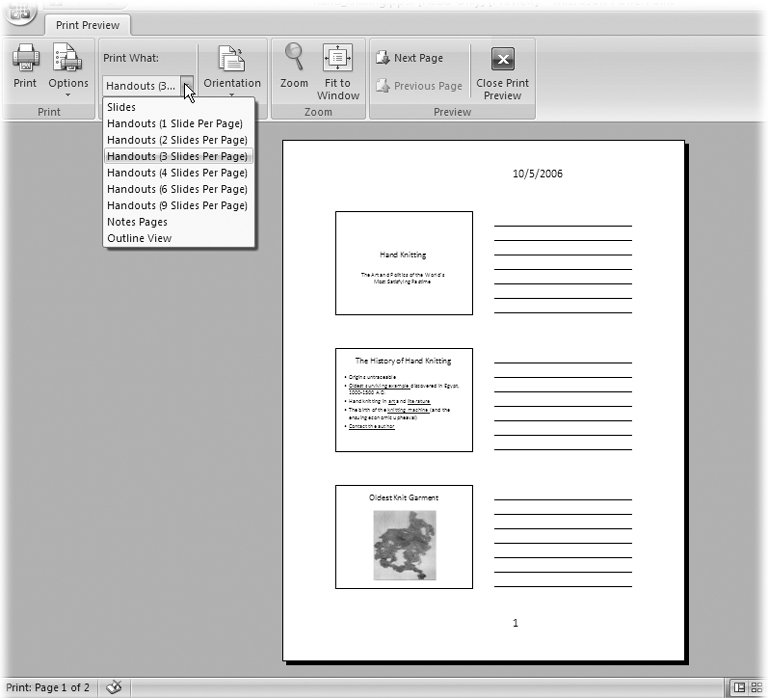This screenshot has height=698, width=768.
Task: Choose Notes Pages from the list
Action: click(x=137, y=222)
